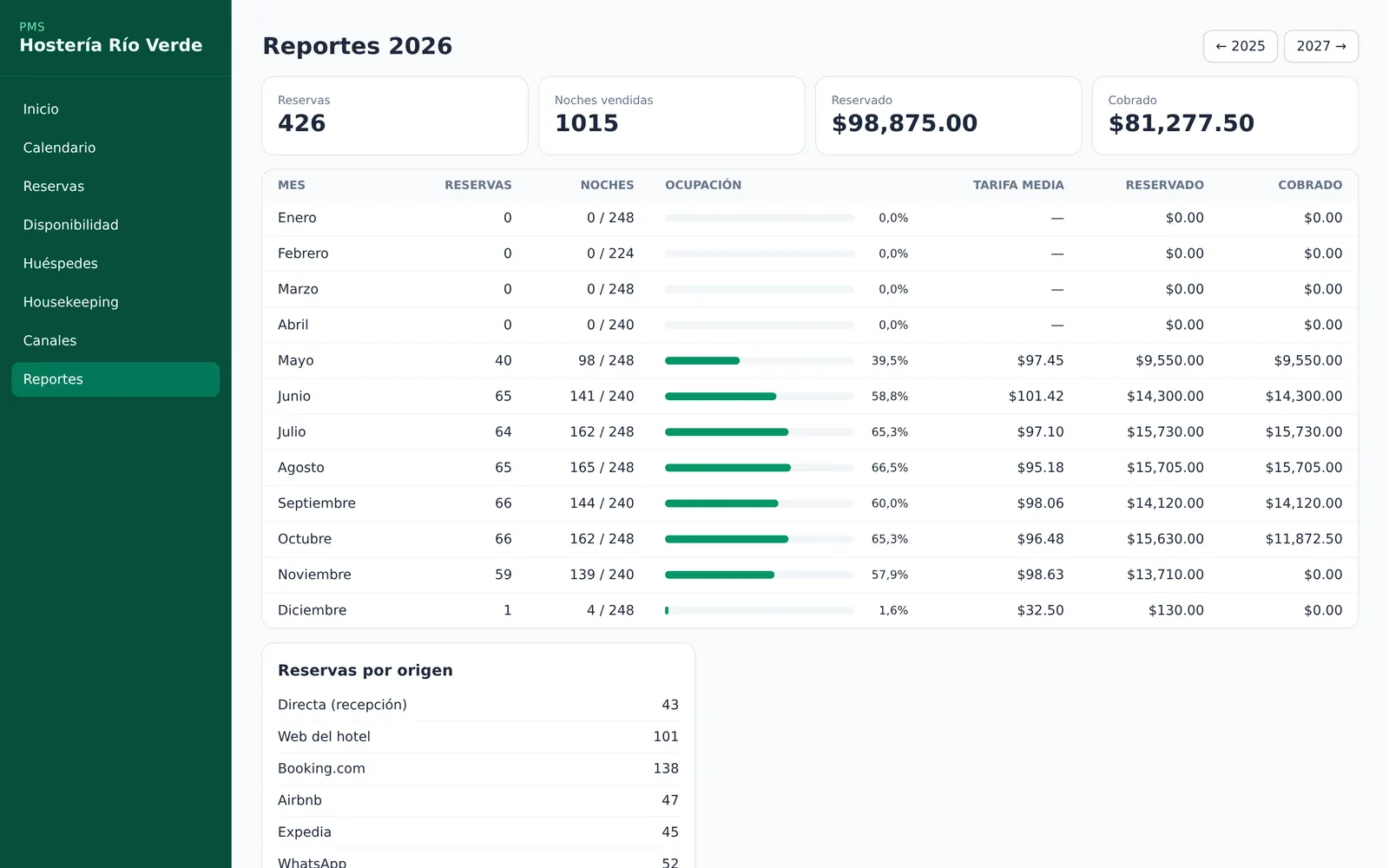Click the Mayo occupancy progress bar
The width and height of the screenshot is (1389, 868).
(760, 360)
